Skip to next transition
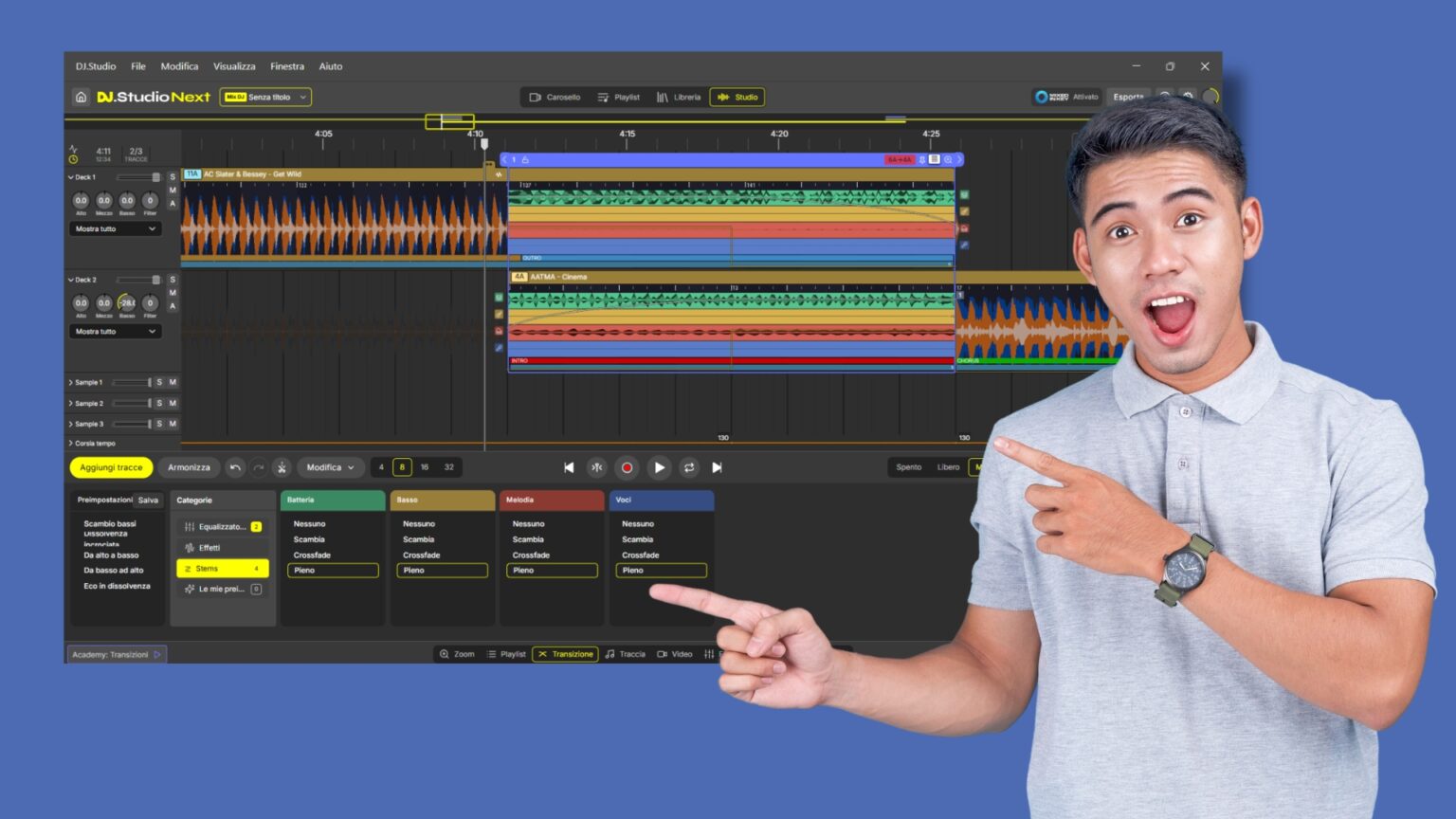Screen dimensions: 1456x819 (717, 467)
